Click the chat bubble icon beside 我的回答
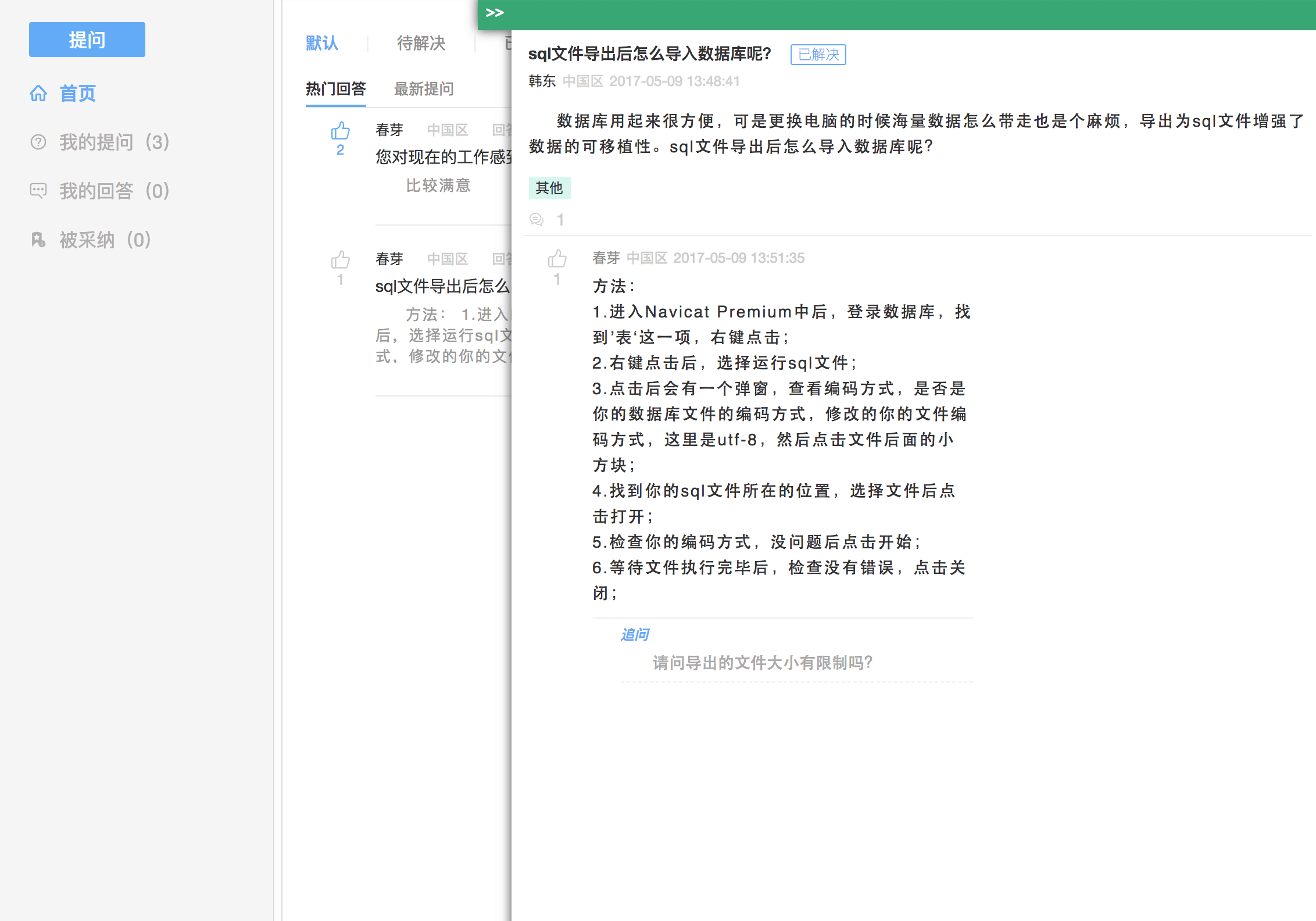This screenshot has height=921, width=1316. (x=38, y=191)
